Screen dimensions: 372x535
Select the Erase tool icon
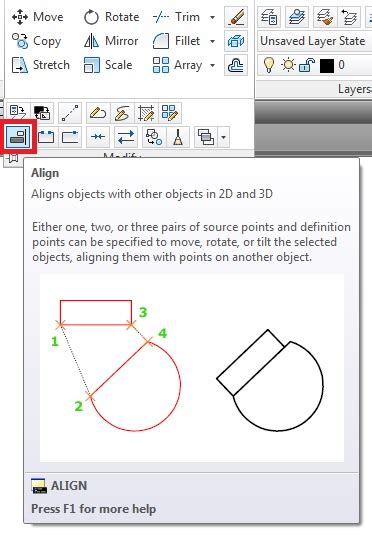click(x=236, y=17)
